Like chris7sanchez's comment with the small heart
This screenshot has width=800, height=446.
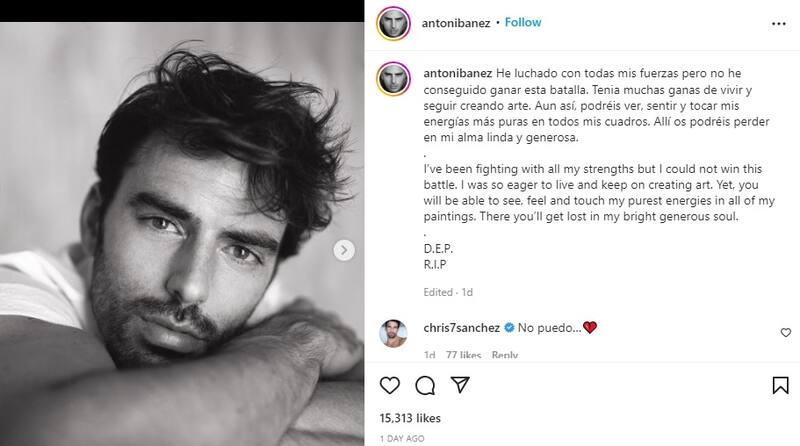[x=785, y=332]
